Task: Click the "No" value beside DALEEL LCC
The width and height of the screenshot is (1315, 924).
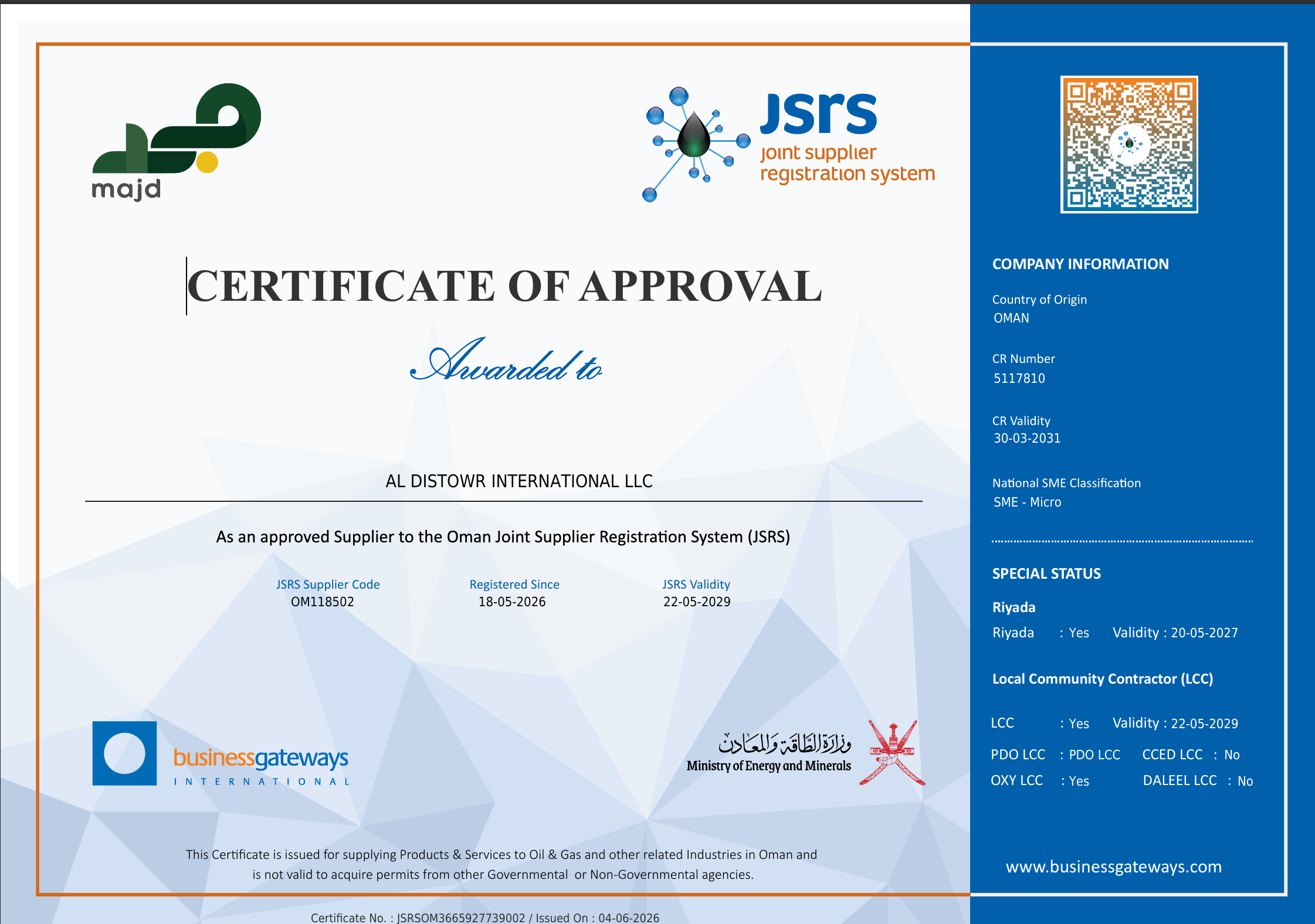Action: [x=1245, y=782]
